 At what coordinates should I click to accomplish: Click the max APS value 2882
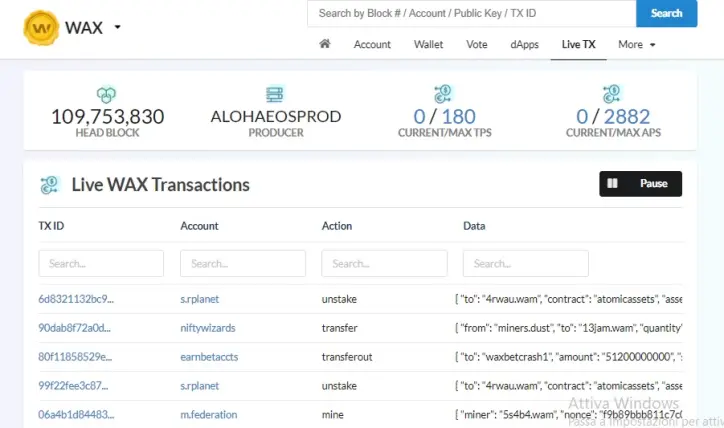pyautogui.click(x=627, y=116)
